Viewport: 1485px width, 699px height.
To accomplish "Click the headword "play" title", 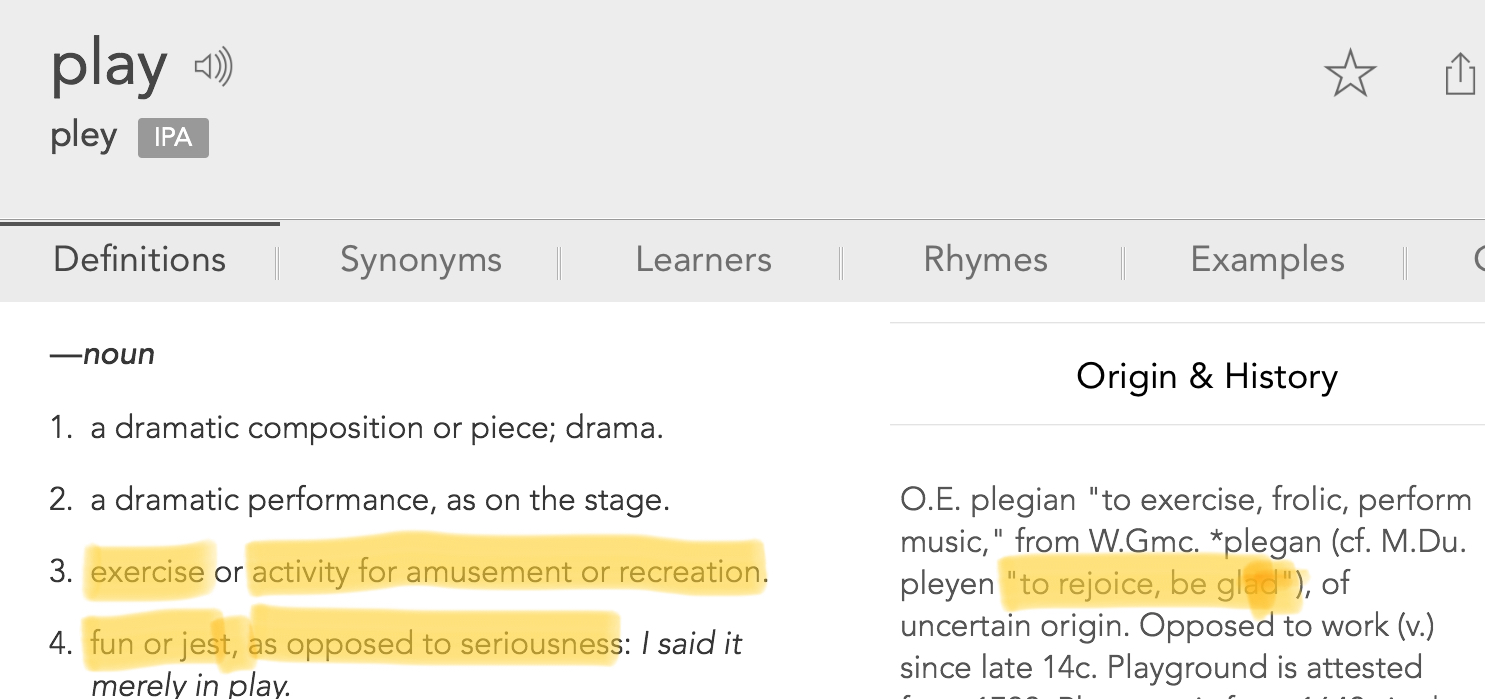I will (x=109, y=66).
